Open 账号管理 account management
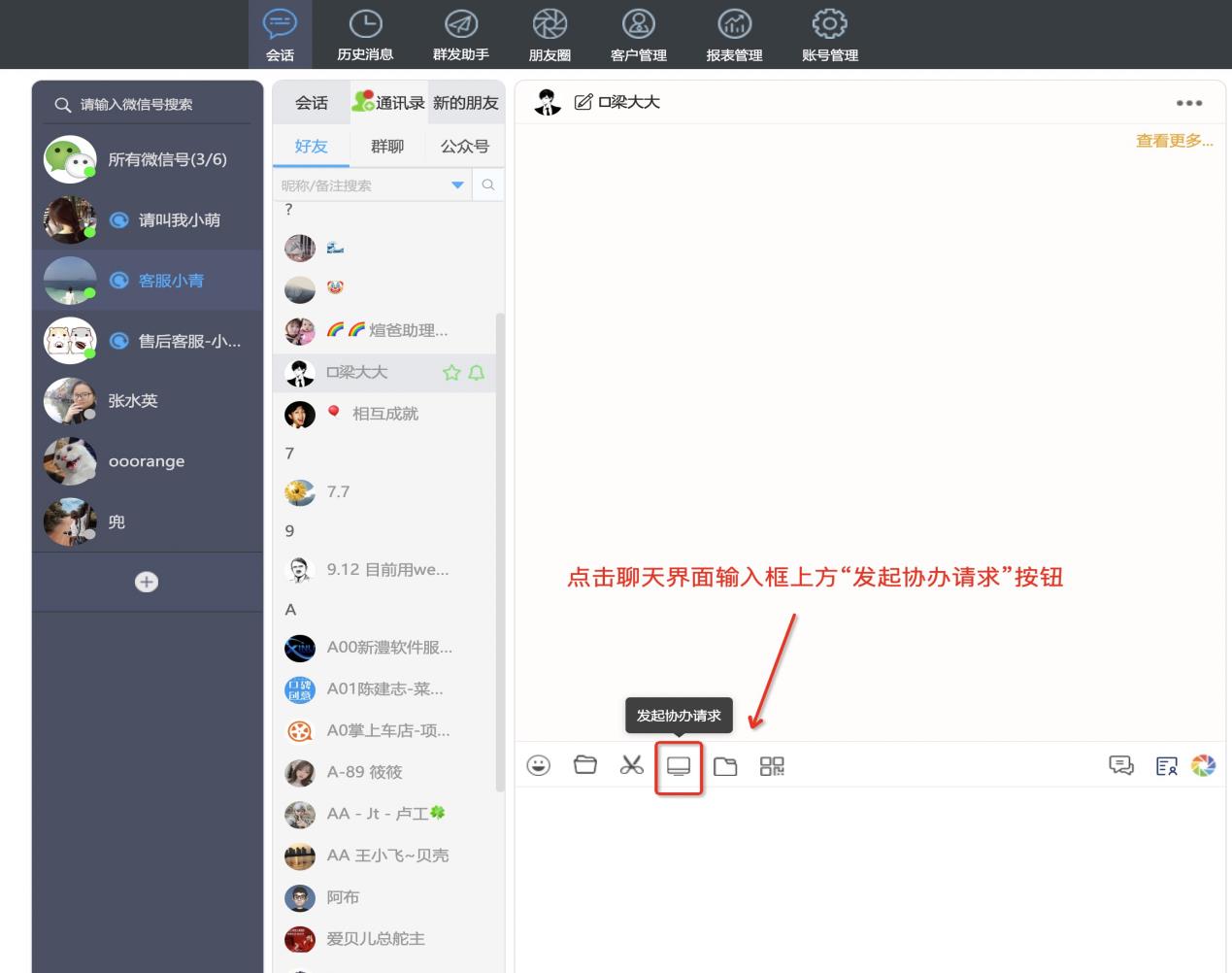Screen dimensions: 1232x973 pos(830,35)
